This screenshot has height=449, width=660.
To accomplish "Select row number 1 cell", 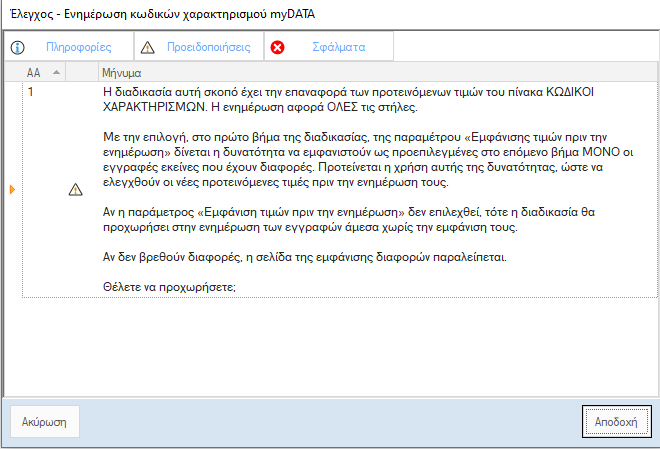I will point(44,189).
